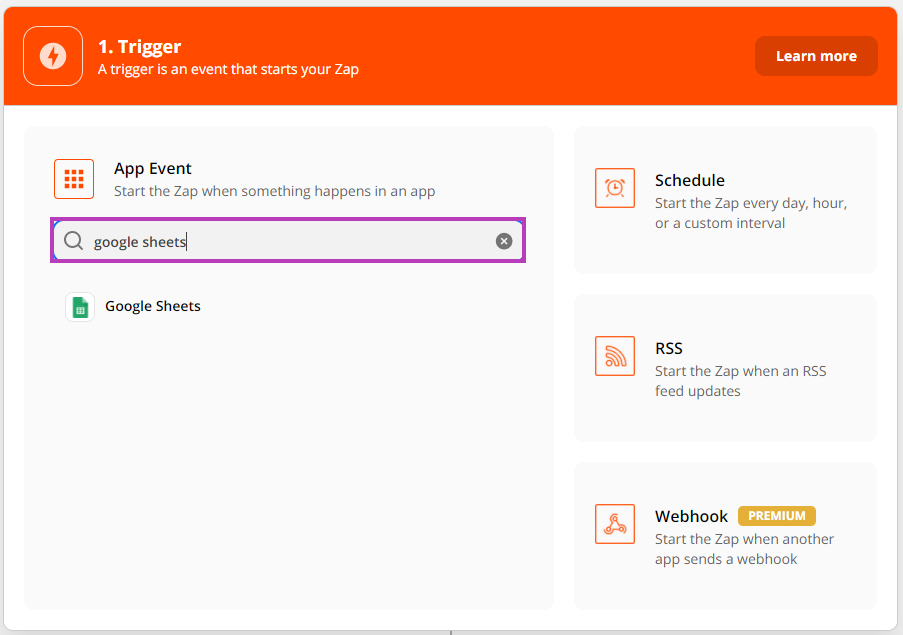This screenshot has height=635, width=903.
Task: Click the Webhook icon
Action: pos(615,524)
